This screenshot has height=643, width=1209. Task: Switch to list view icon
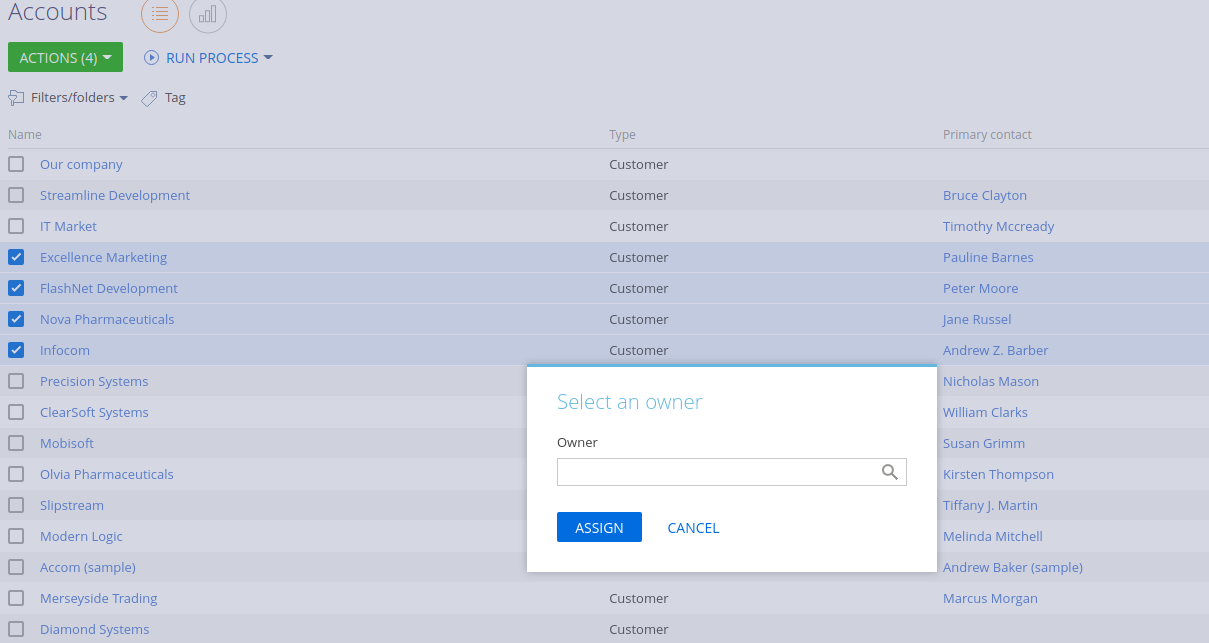(x=160, y=14)
